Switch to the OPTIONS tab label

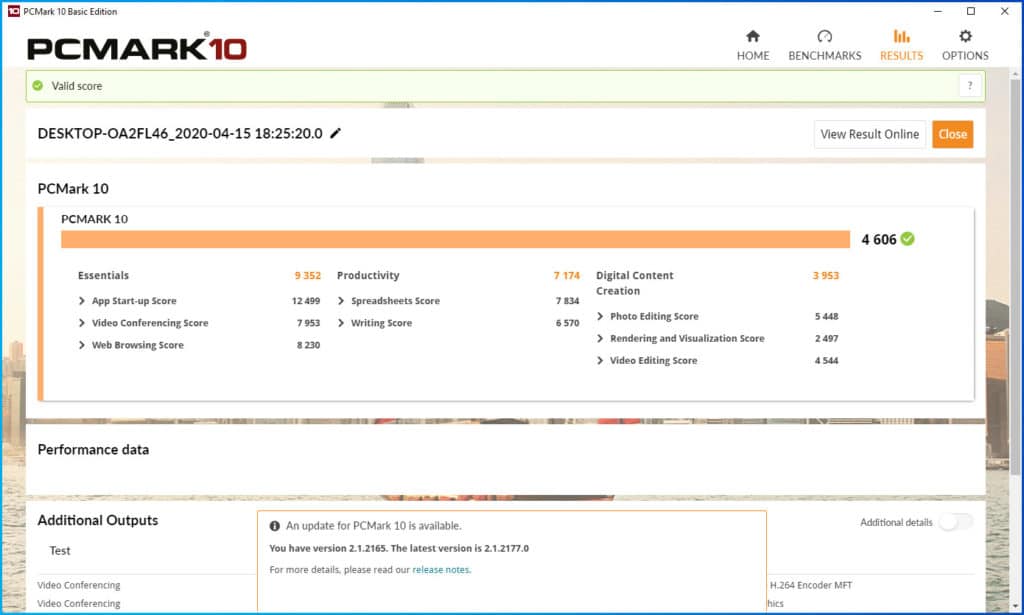[x=965, y=55]
